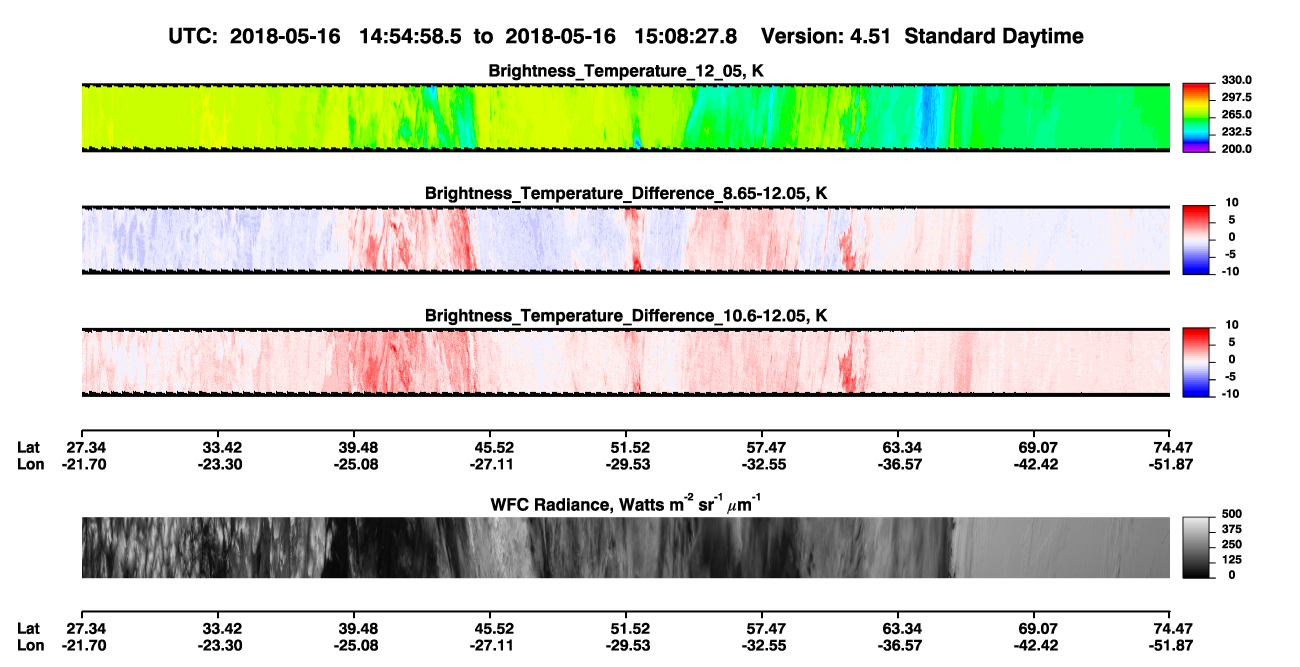1300x667 pixels.
Task: Click the 'Lat' axis label above the WFC Radiance panel
Action: 29,447
